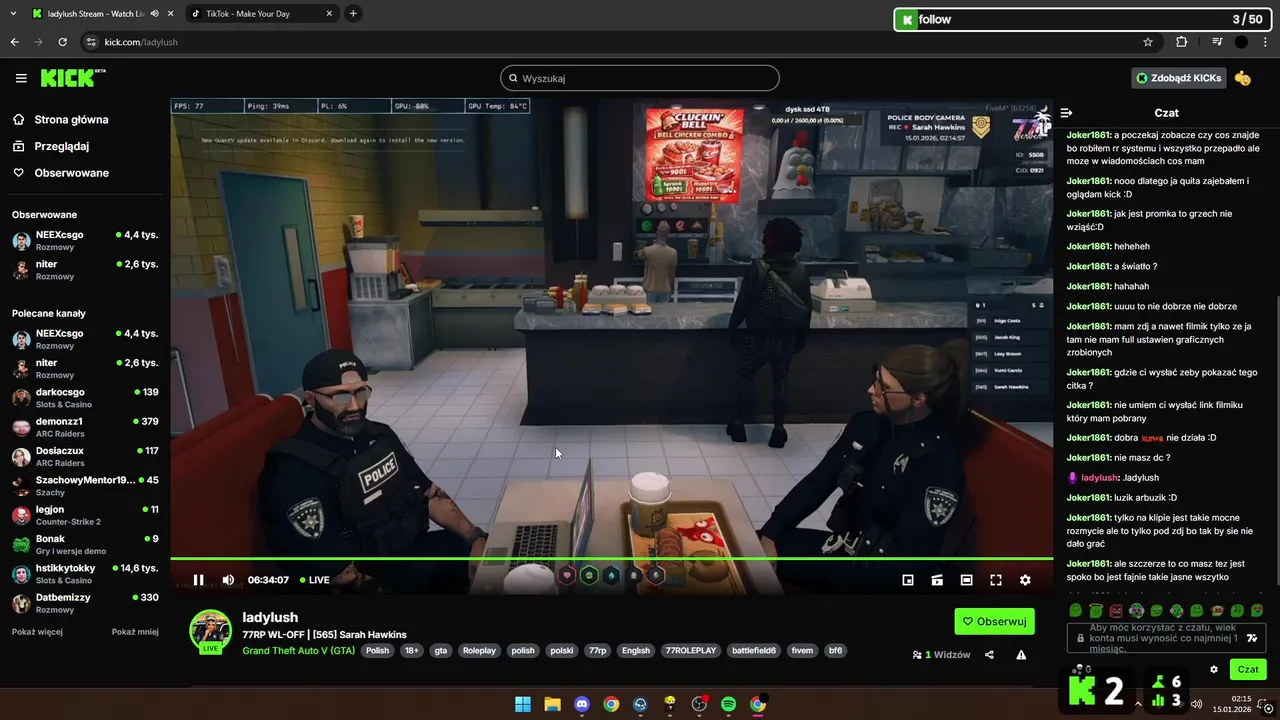Open SzachowyMentor19 recommended channel

(85, 486)
